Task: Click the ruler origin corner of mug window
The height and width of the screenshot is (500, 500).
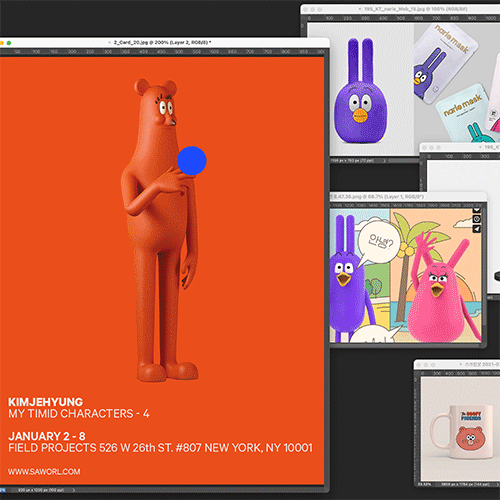Action: [x=417, y=373]
